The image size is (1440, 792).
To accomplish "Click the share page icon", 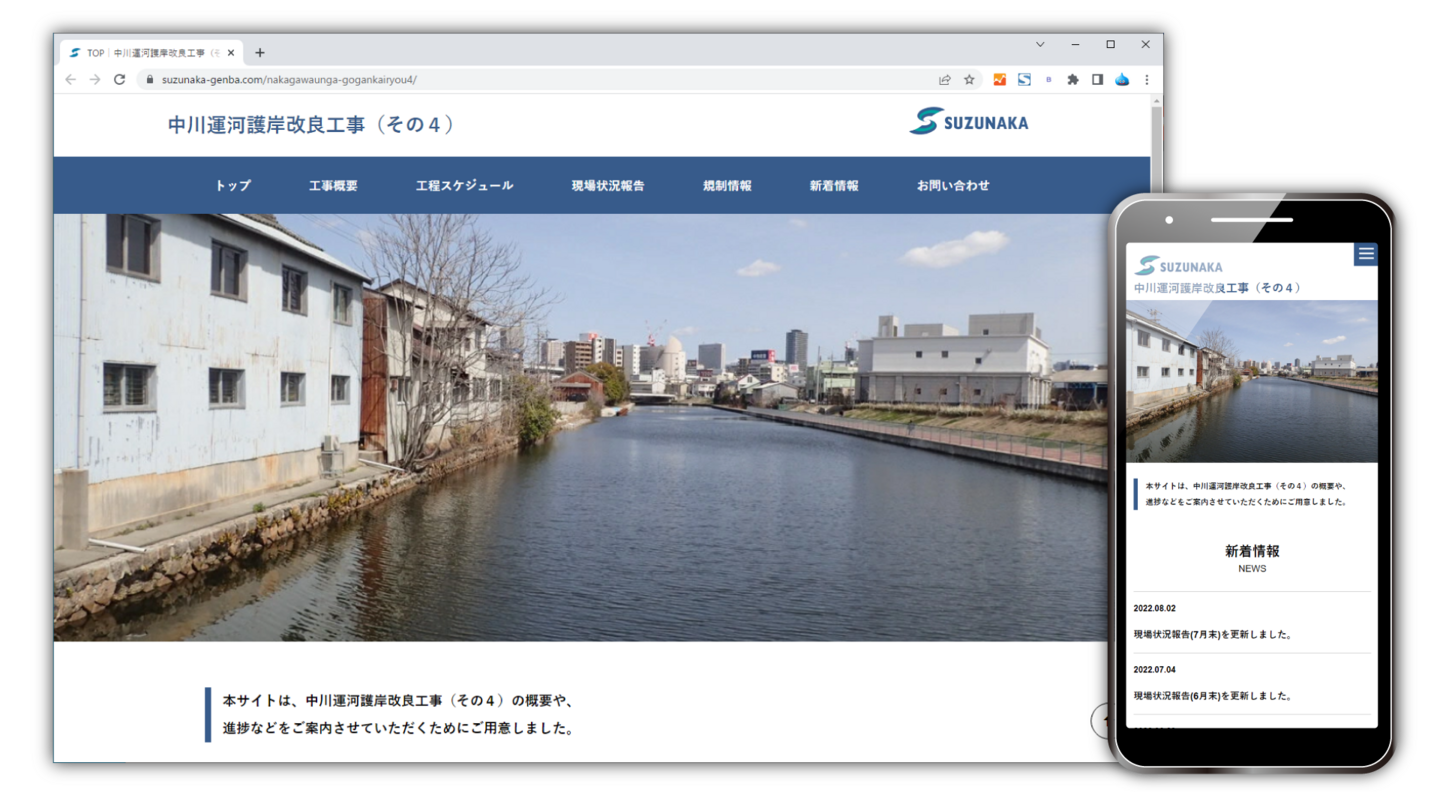I will (x=945, y=79).
